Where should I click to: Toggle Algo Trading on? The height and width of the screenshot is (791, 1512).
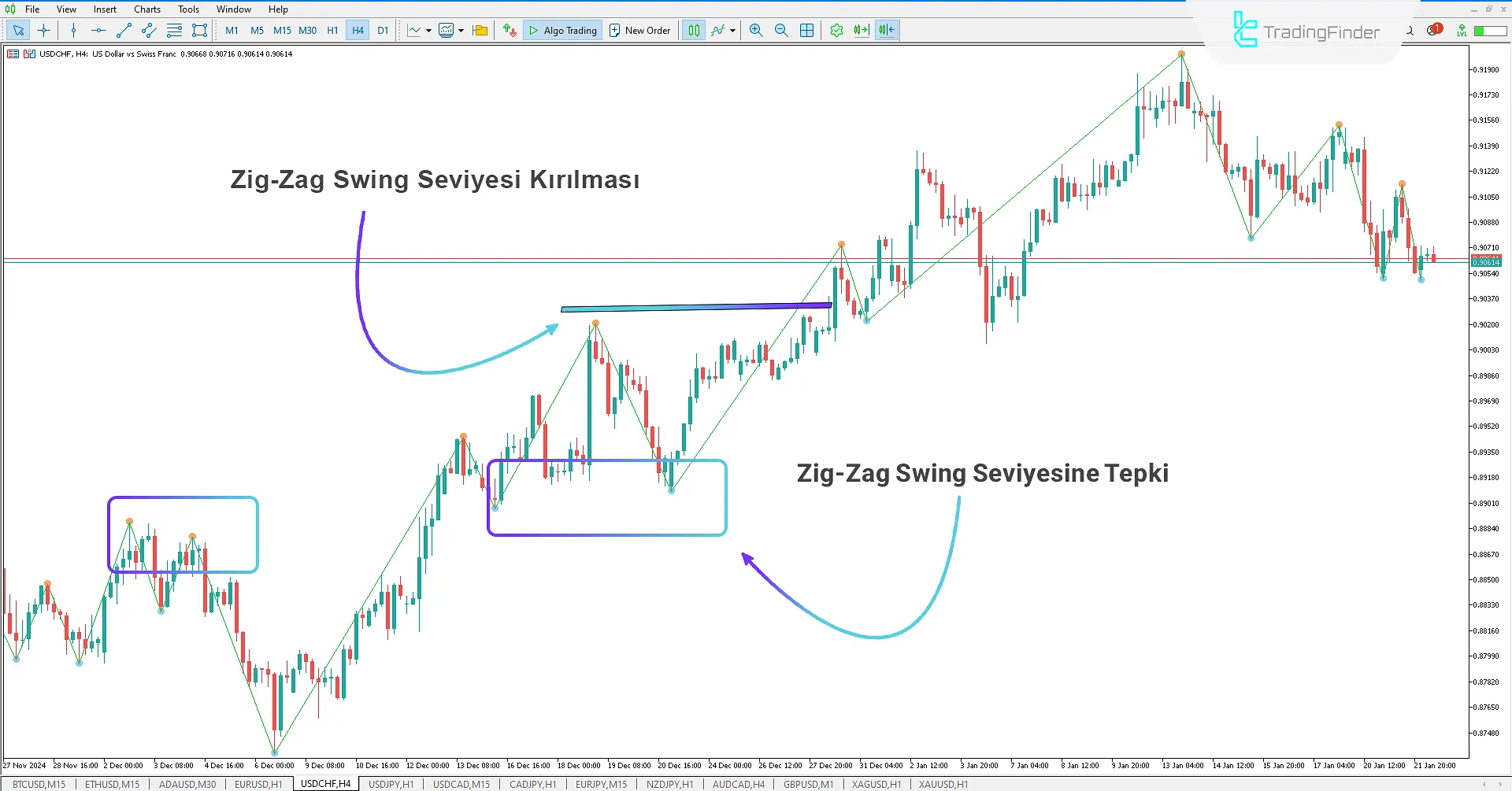tap(561, 30)
